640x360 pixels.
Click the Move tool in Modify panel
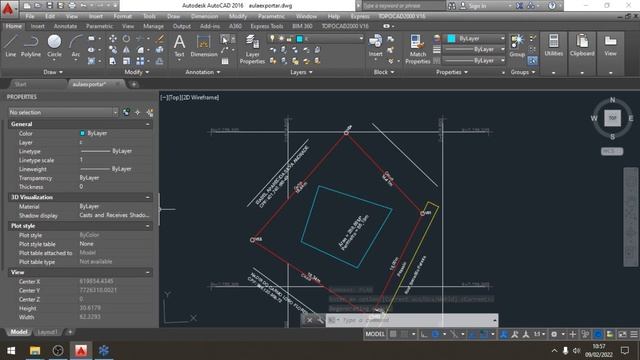(x=113, y=38)
